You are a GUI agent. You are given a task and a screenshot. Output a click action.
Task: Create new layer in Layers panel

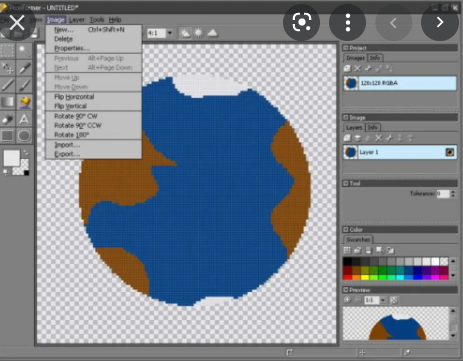347,138
